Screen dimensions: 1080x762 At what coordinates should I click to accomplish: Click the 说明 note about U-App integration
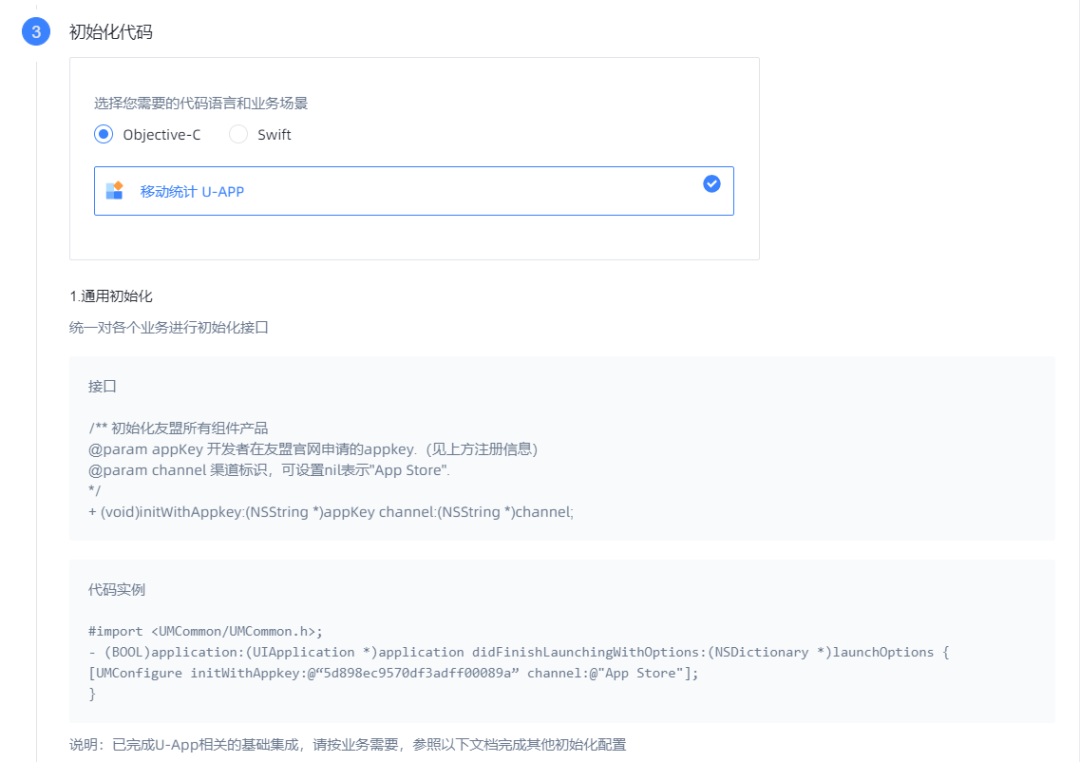click(348, 745)
